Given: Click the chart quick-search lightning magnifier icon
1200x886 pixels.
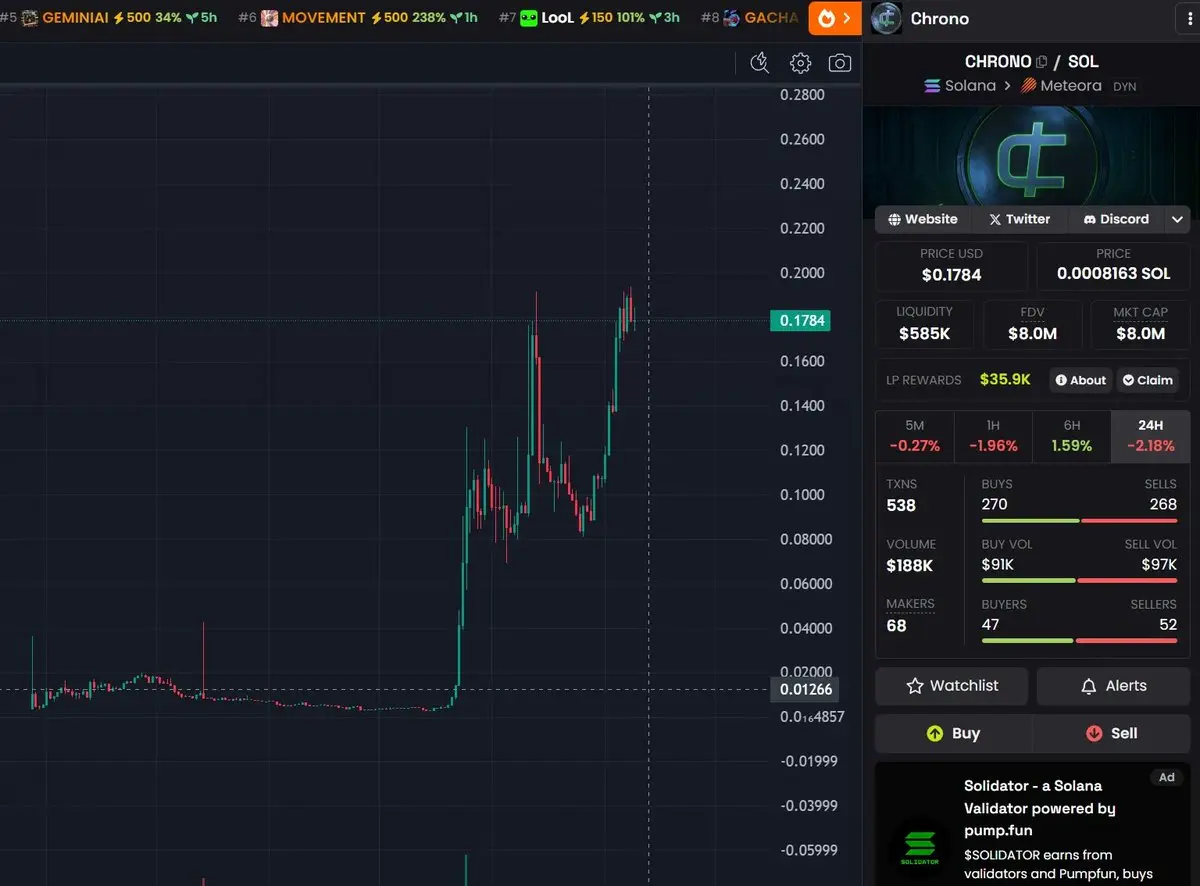Looking at the screenshot, I should 760,63.
